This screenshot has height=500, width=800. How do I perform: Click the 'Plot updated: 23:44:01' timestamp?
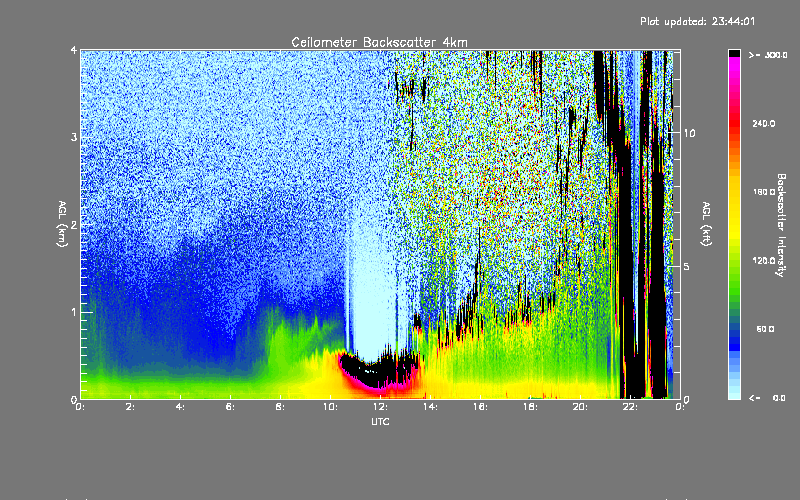click(697, 22)
